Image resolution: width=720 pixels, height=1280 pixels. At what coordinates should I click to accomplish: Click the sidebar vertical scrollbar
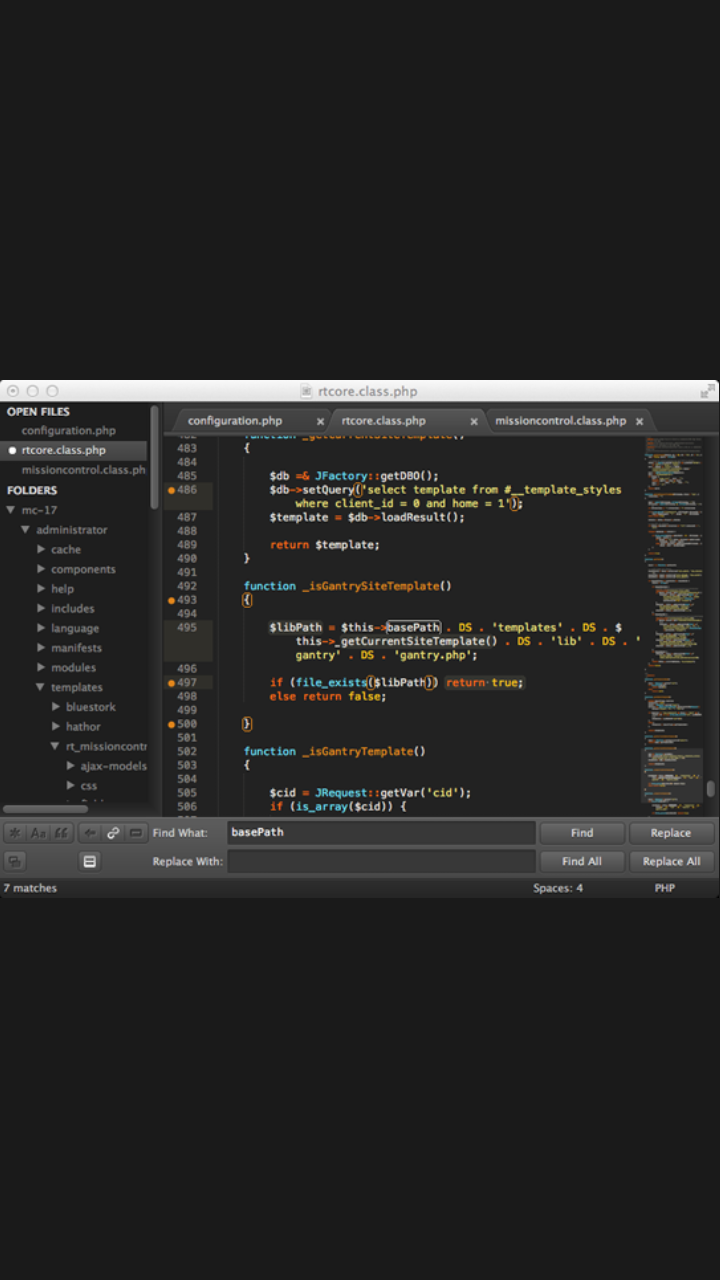click(154, 456)
